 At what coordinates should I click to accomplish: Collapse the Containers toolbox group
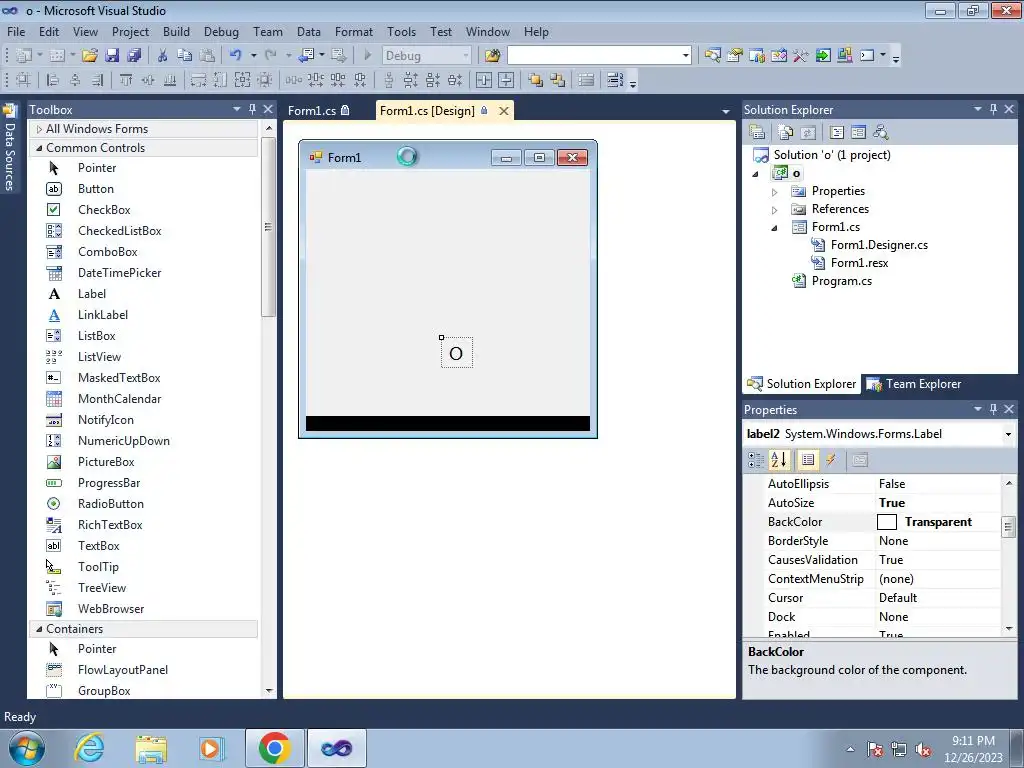[x=39, y=629]
